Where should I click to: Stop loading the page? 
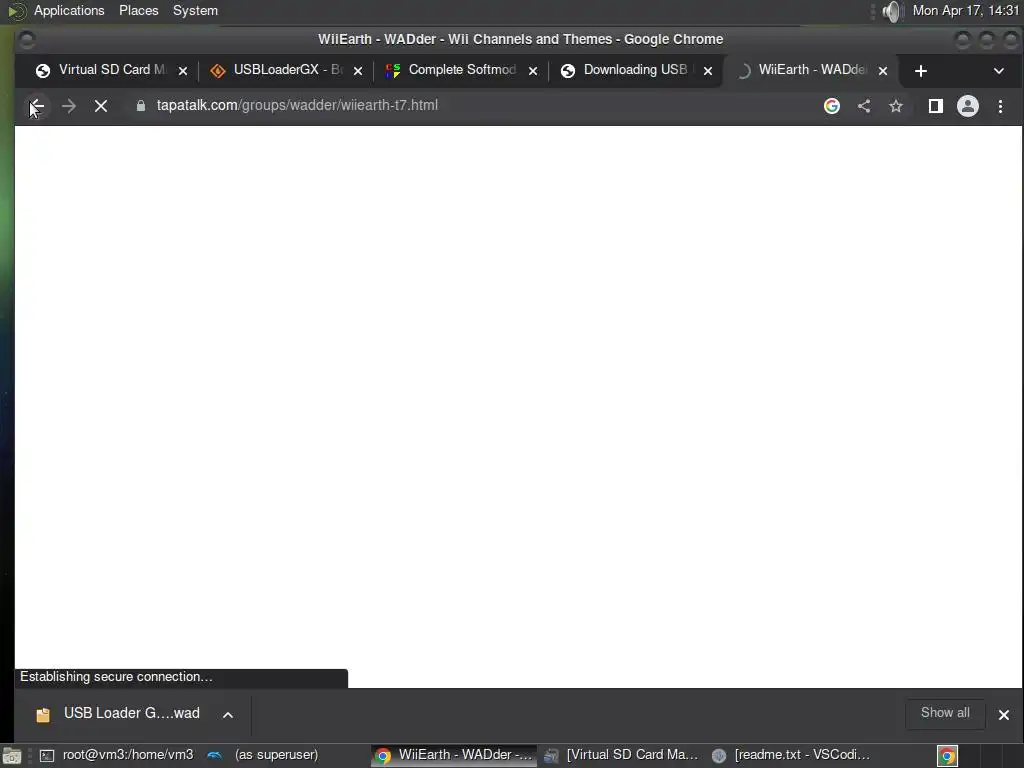(101, 106)
